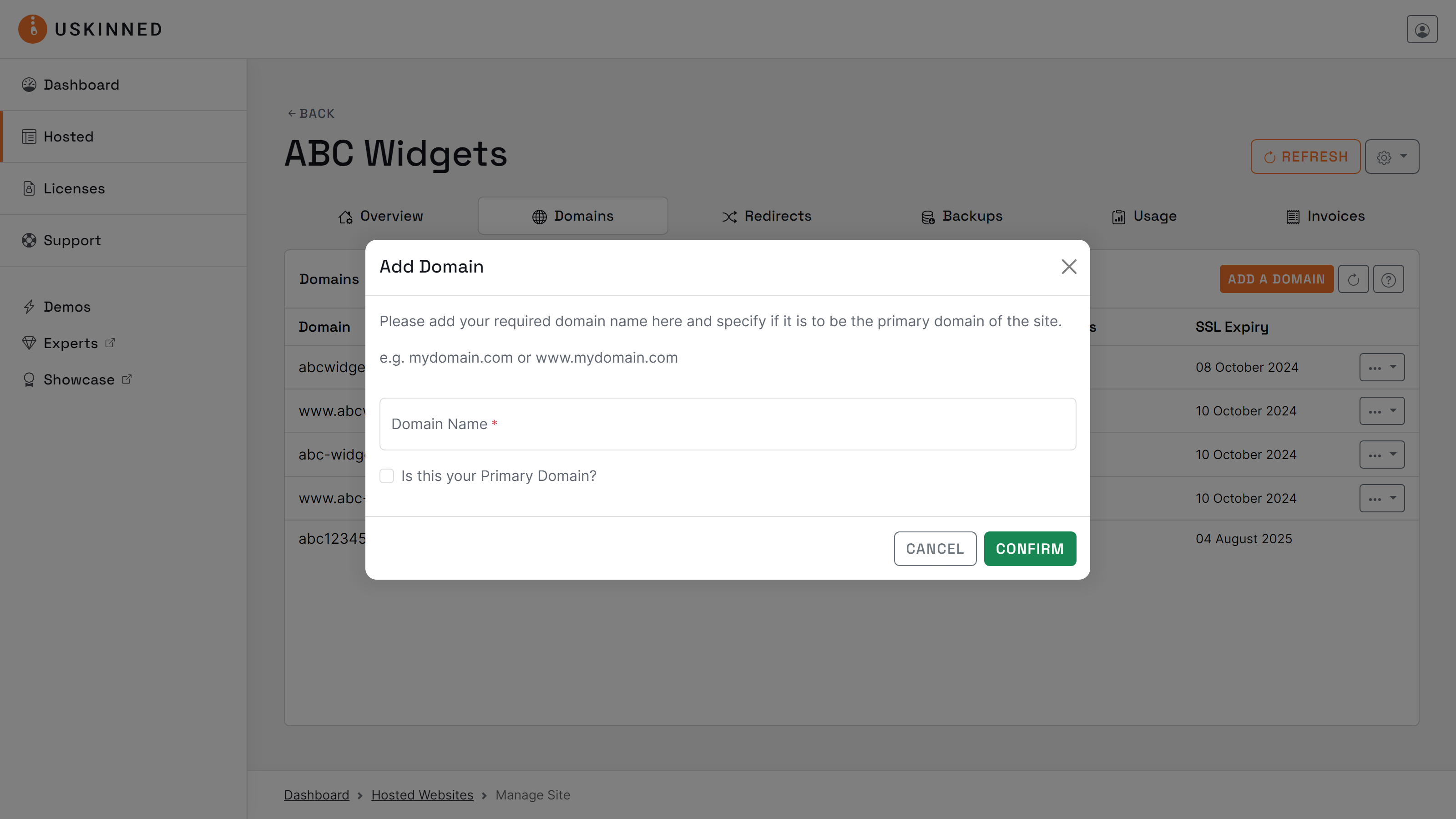This screenshot has height=819, width=1456.
Task: Open the actions dropdown for the first domain row
Action: [1382, 367]
